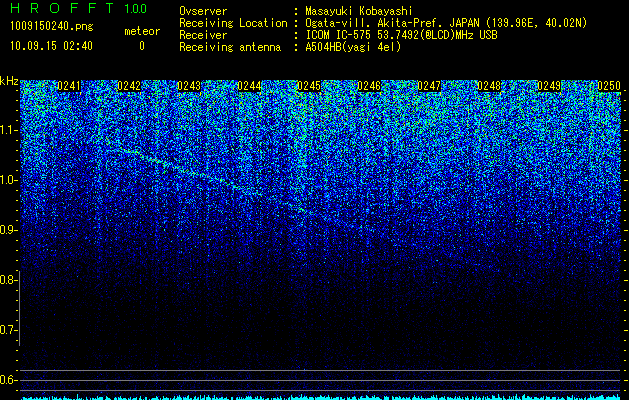The width and height of the screenshot is (629, 400).
Task: Click the meteor label
Action: pyautogui.click(x=142, y=31)
